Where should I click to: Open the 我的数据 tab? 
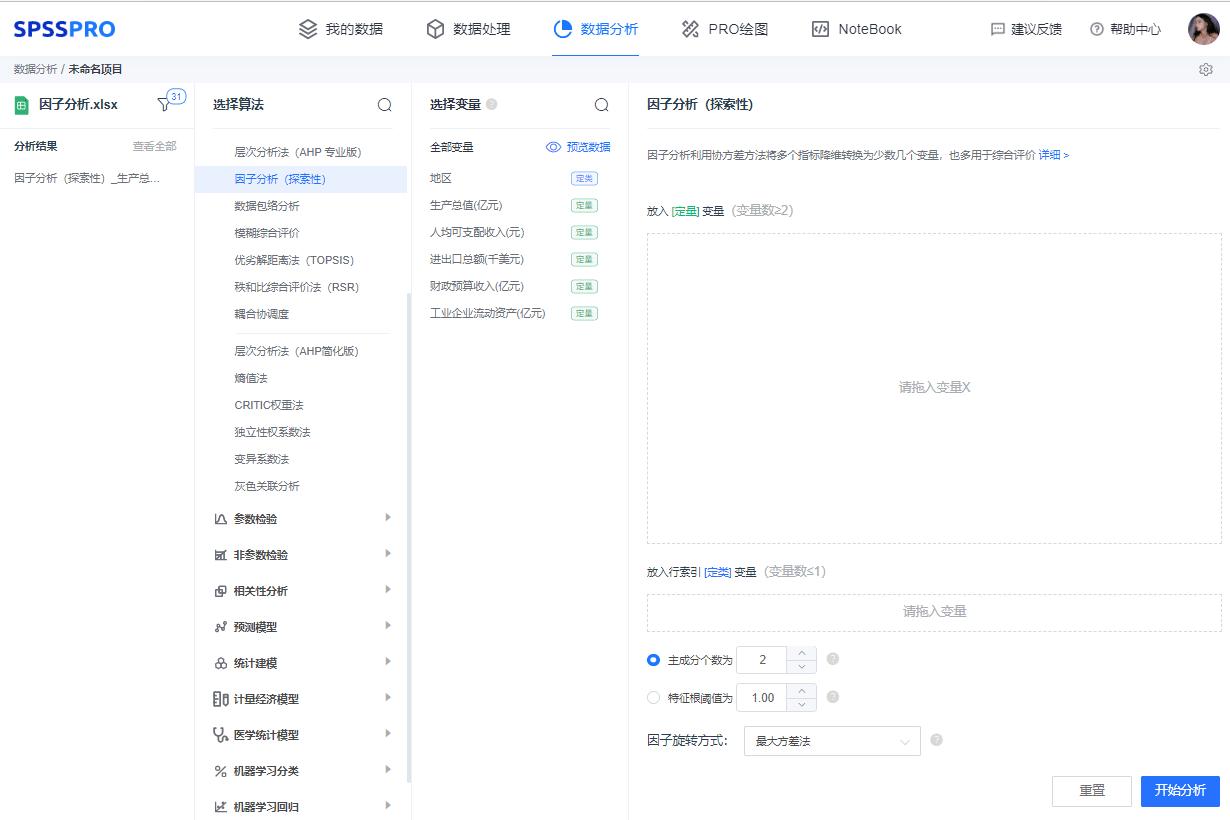341,29
